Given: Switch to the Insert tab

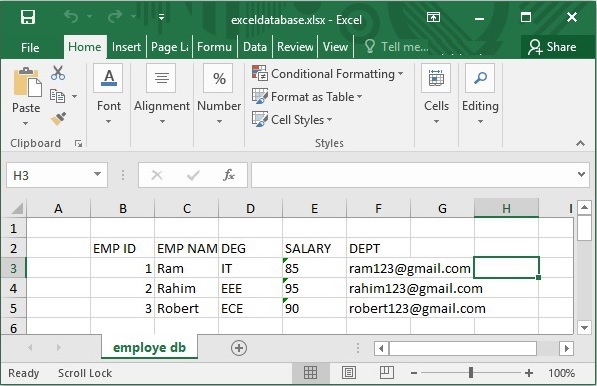Looking at the screenshot, I should click(126, 47).
